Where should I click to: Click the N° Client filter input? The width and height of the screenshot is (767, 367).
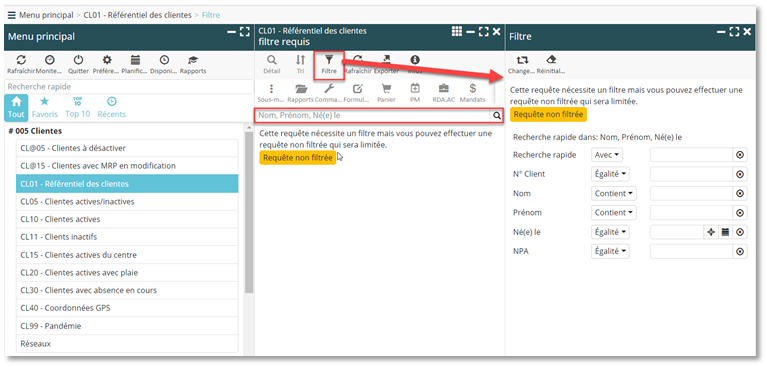(x=691, y=174)
